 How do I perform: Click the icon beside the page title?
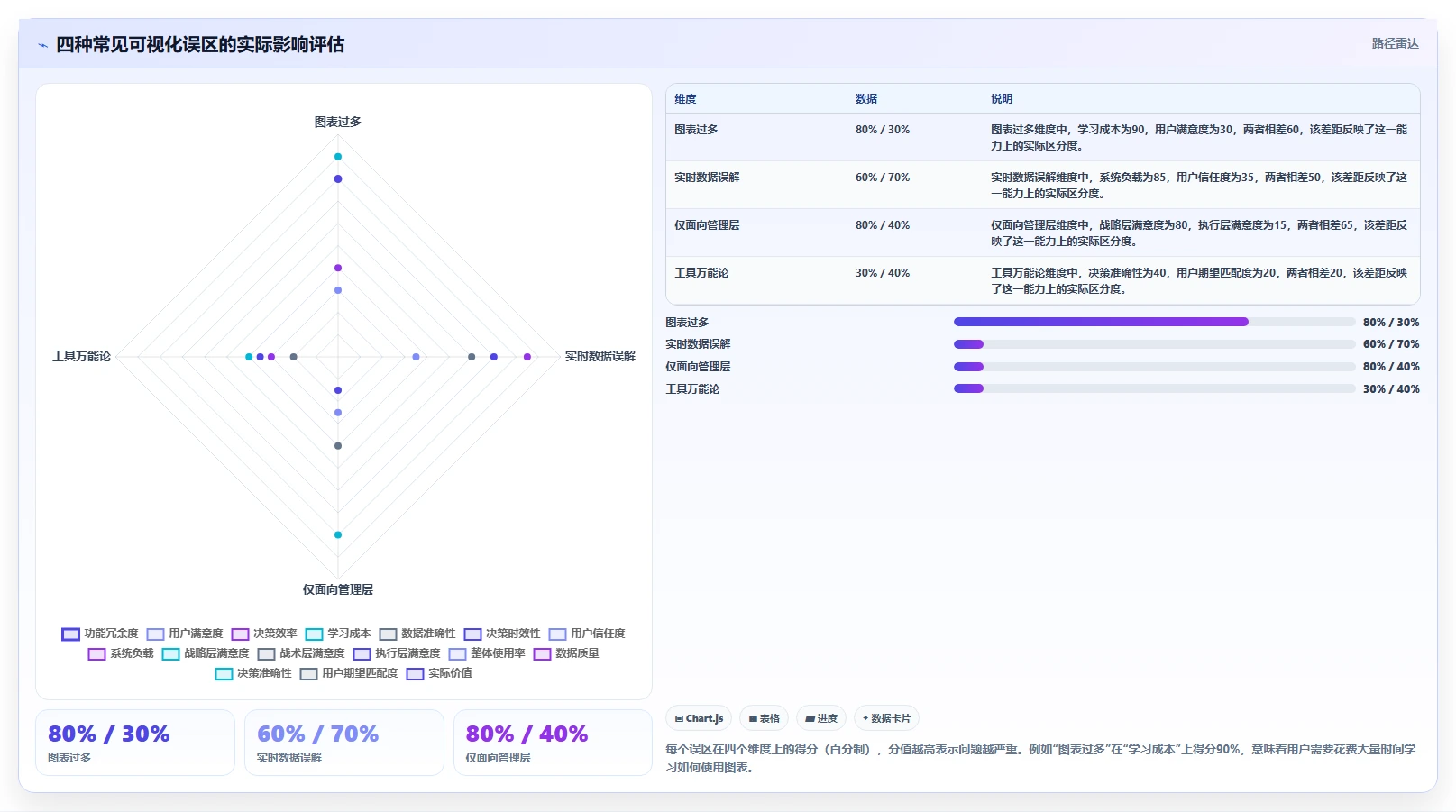42,45
